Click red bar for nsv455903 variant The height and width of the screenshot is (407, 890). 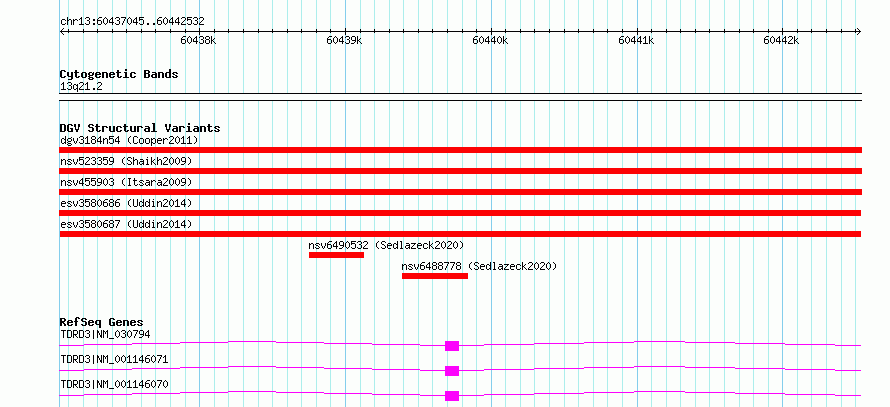click(x=460, y=192)
